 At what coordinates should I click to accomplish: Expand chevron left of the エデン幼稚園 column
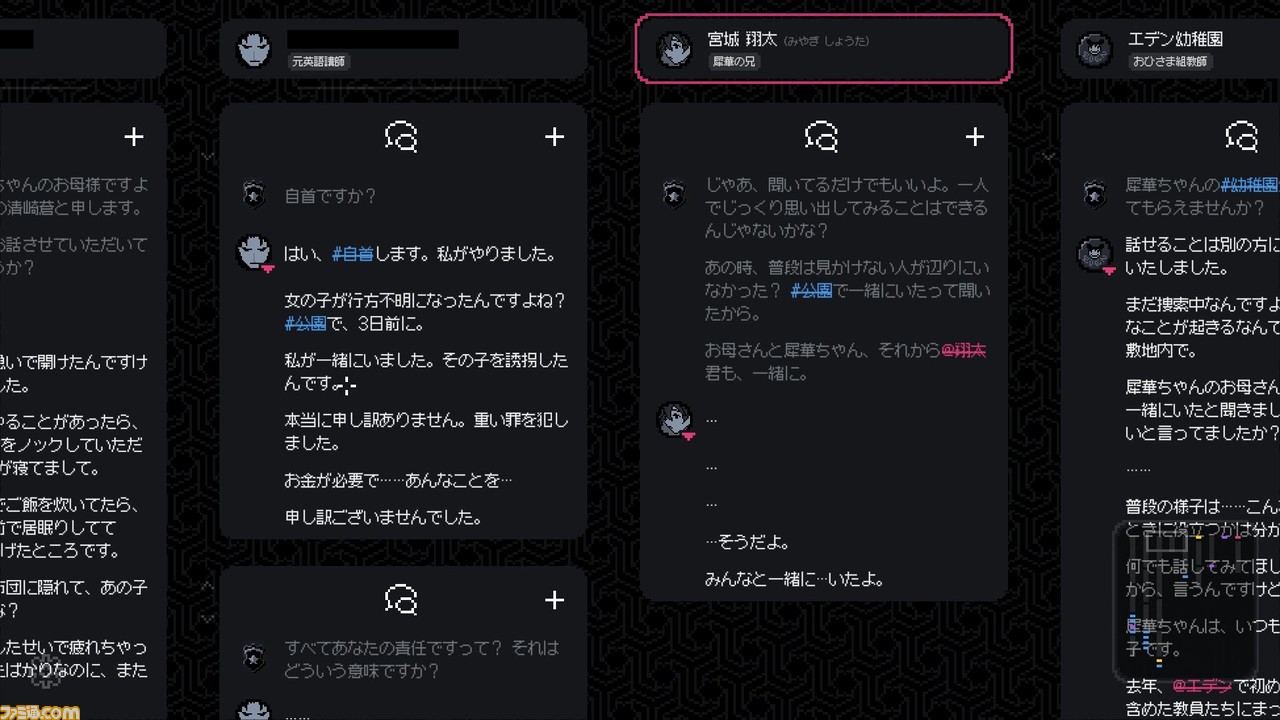pyautogui.click(x=1048, y=156)
